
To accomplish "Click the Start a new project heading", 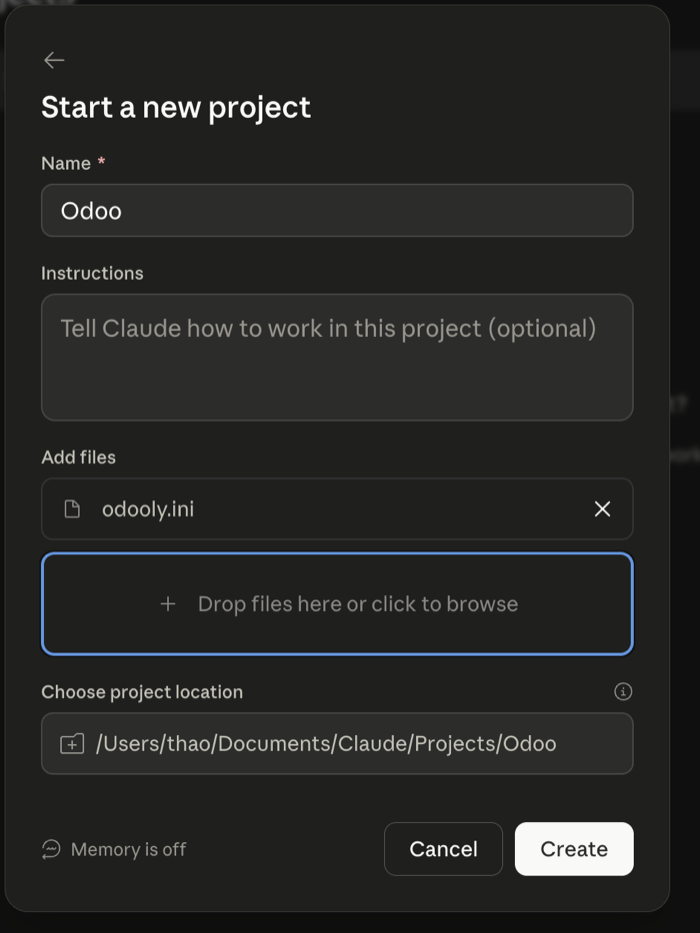I will click(176, 108).
